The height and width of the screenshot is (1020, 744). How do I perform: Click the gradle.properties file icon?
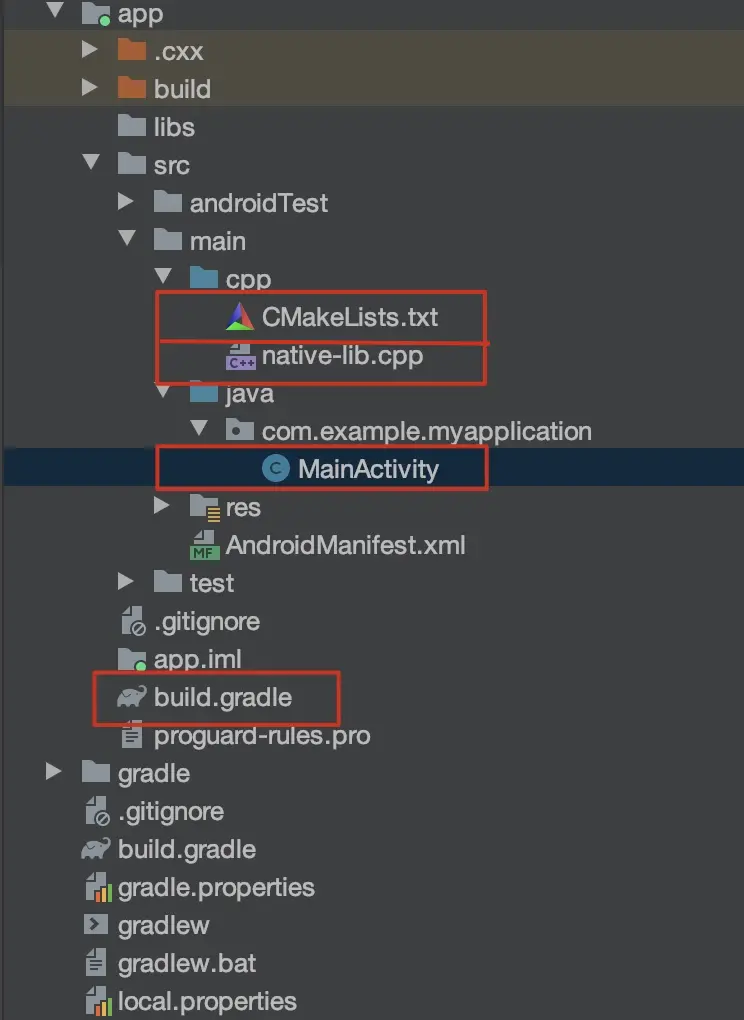pos(98,887)
